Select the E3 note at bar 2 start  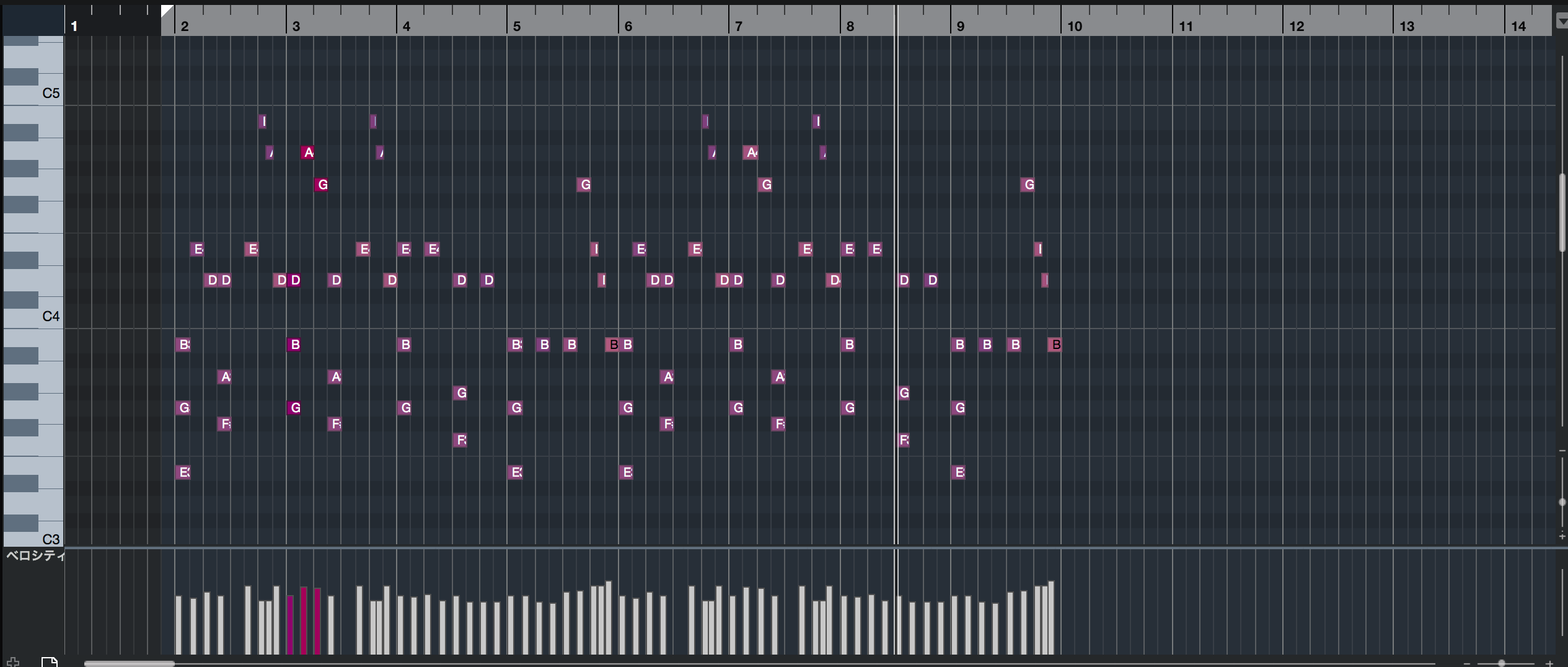click(183, 472)
